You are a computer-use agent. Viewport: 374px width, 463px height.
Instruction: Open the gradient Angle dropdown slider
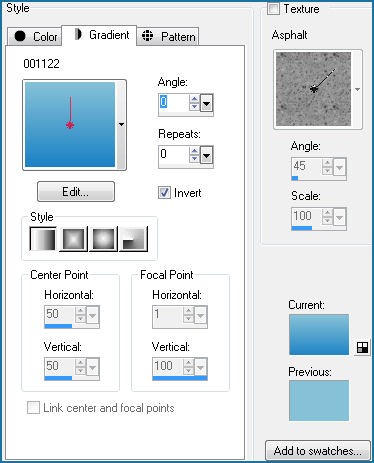[x=206, y=104]
